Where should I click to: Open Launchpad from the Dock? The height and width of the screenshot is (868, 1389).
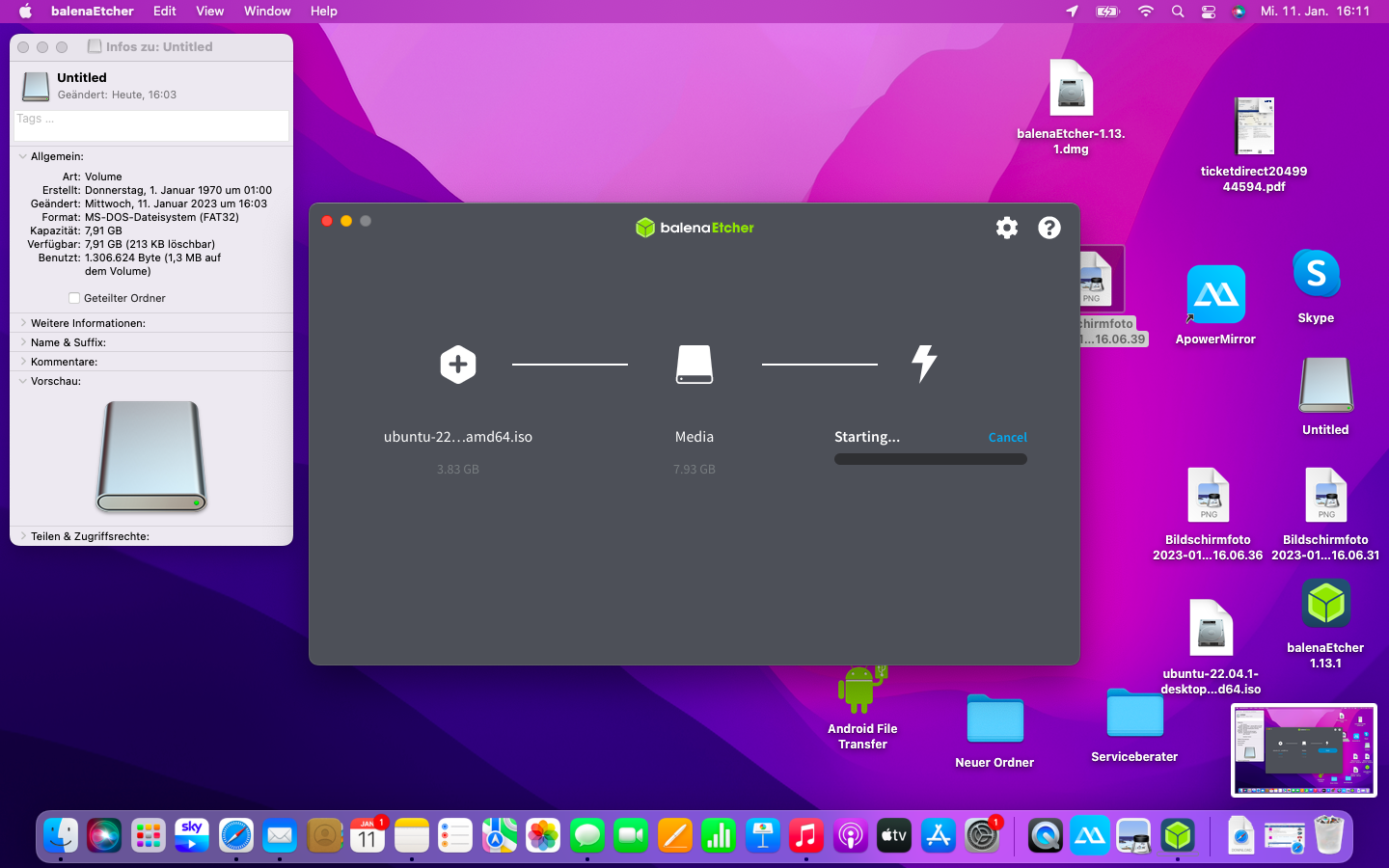[148, 835]
